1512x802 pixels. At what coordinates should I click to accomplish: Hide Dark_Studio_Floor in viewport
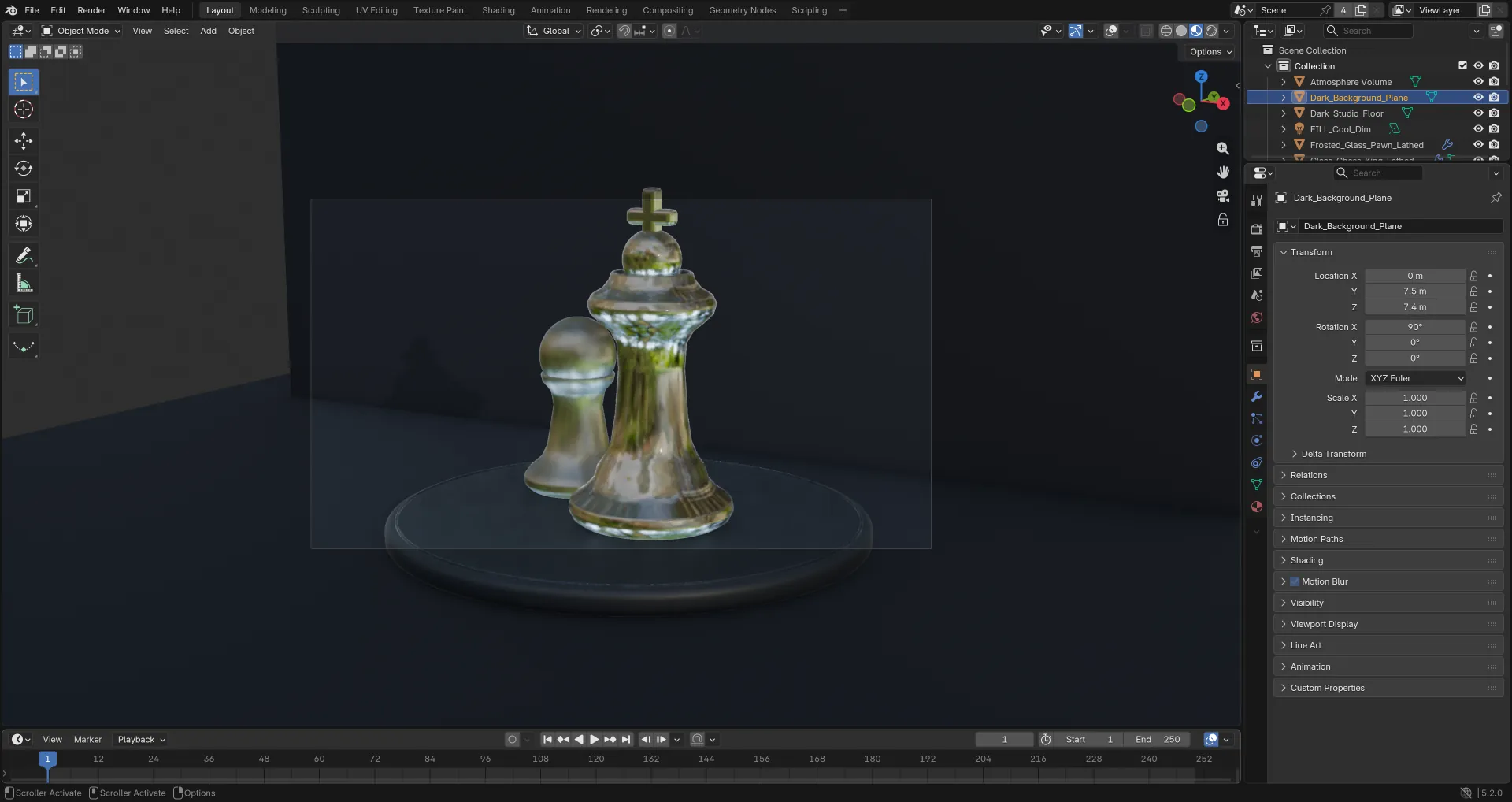(1478, 113)
